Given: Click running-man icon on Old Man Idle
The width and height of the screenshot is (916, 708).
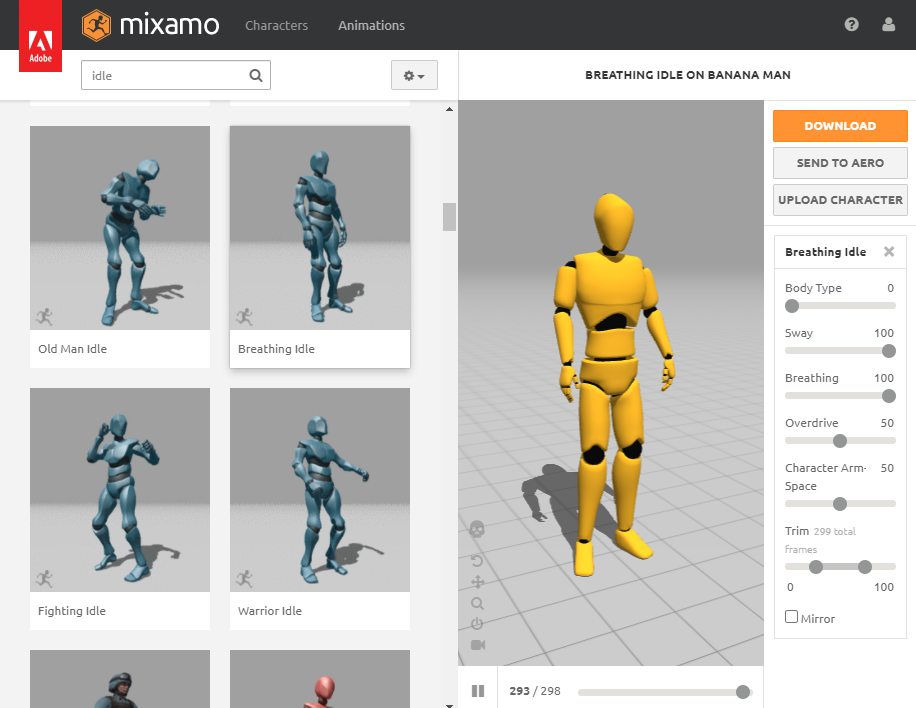Looking at the screenshot, I should click(x=44, y=317).
